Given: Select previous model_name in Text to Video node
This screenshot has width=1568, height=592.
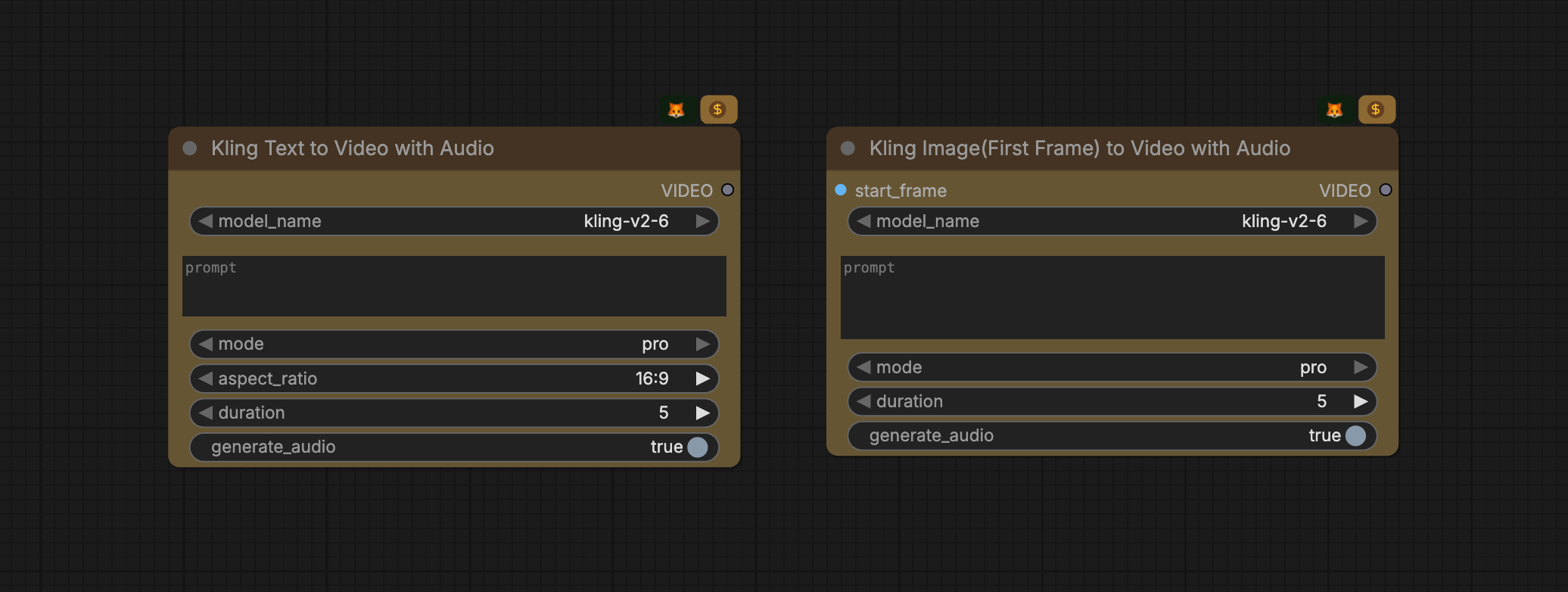Looking at the screenshot, I should point(205,221).
